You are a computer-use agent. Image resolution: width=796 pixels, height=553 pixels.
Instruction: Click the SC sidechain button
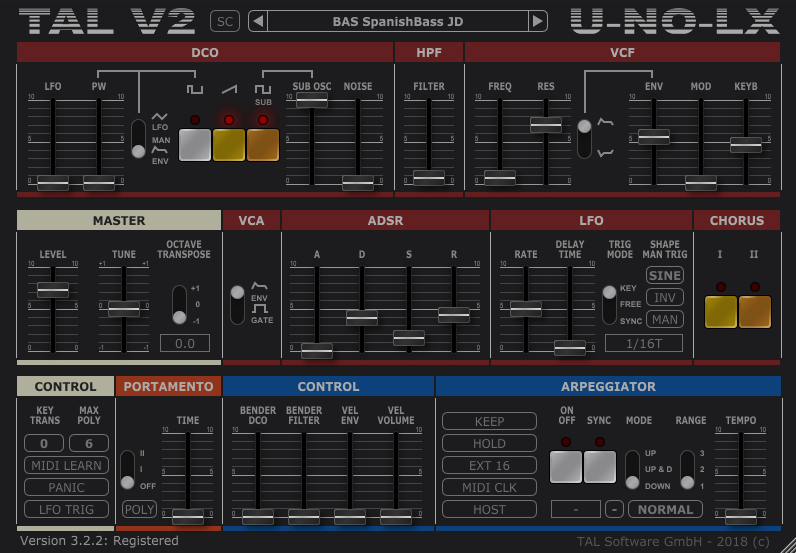(225, 21)
